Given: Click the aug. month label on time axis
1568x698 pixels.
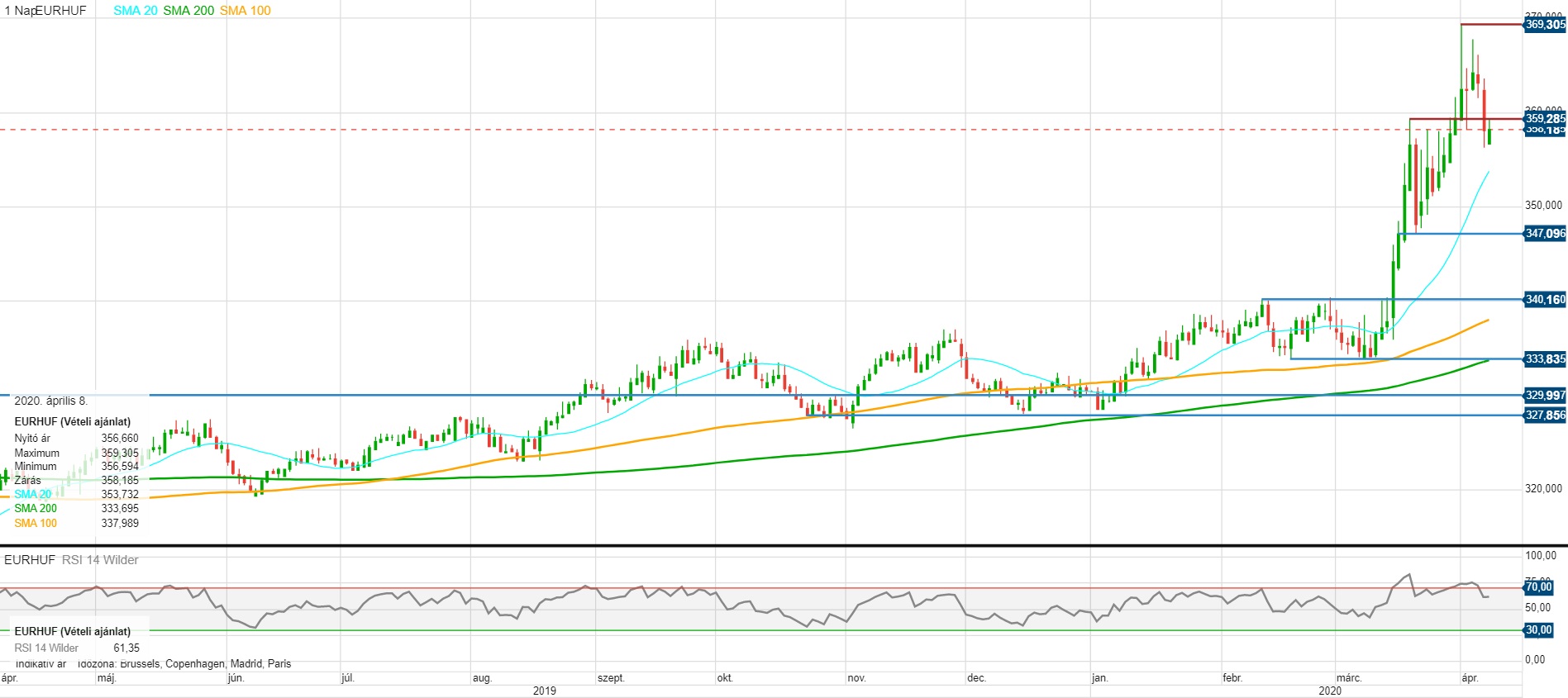Looking at the screenshot, I should [482, 678].
